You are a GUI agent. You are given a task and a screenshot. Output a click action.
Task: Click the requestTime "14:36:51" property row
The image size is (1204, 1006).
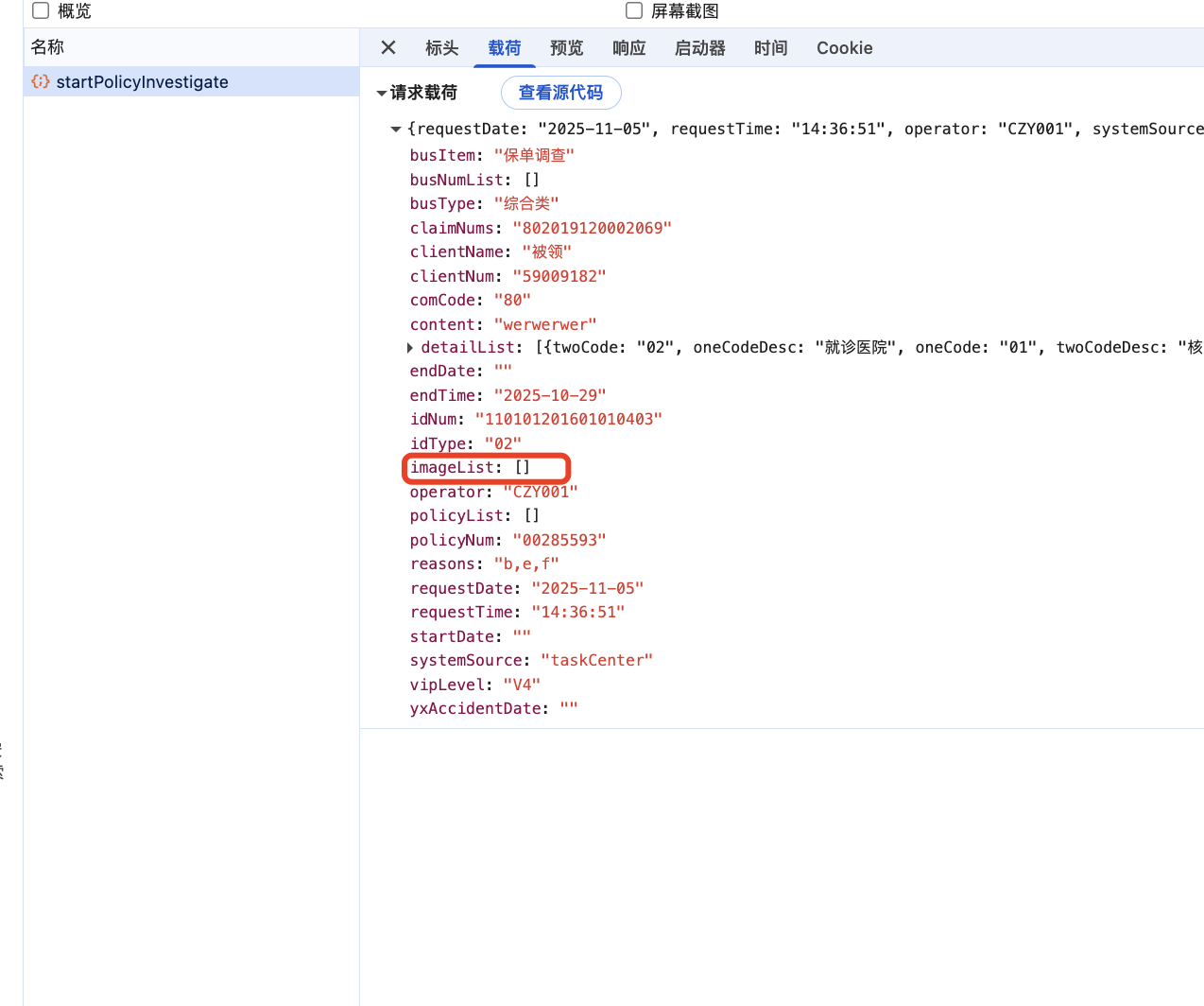[517, 612]
